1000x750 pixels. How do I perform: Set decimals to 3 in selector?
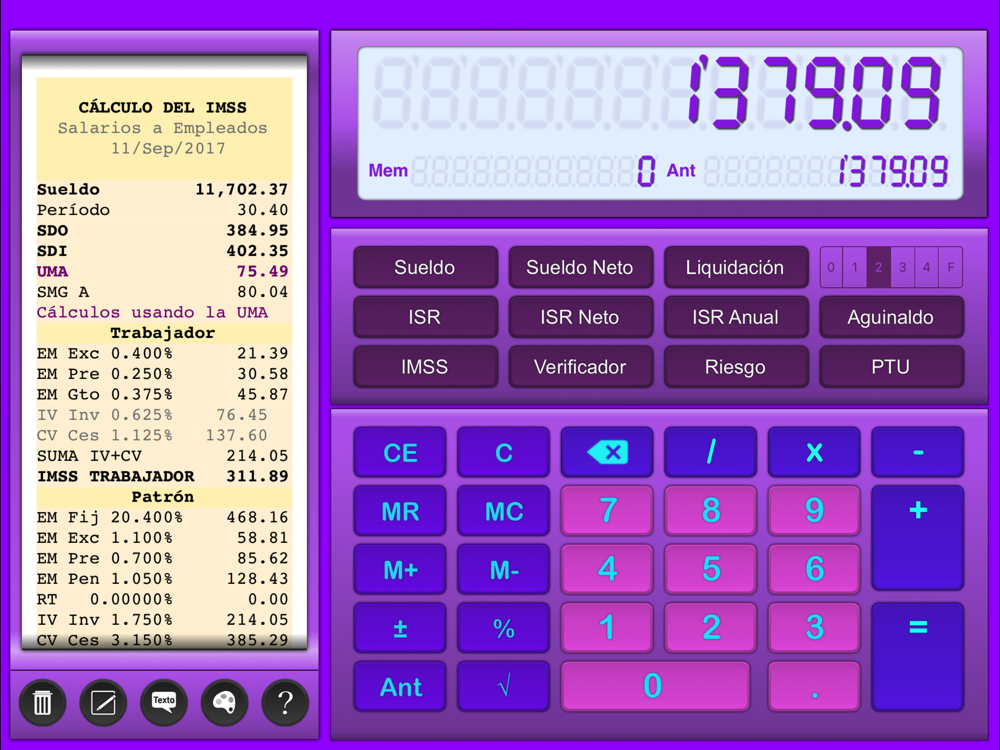pos(902,267)
